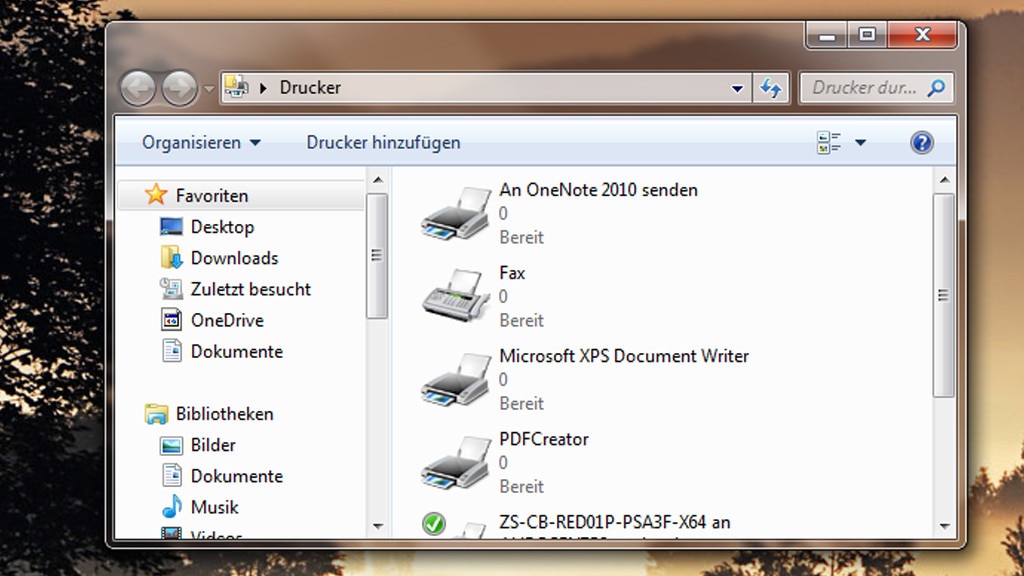
Task: Select Bibliotheken in the navigation pane
Action: (x=225, y=414)
